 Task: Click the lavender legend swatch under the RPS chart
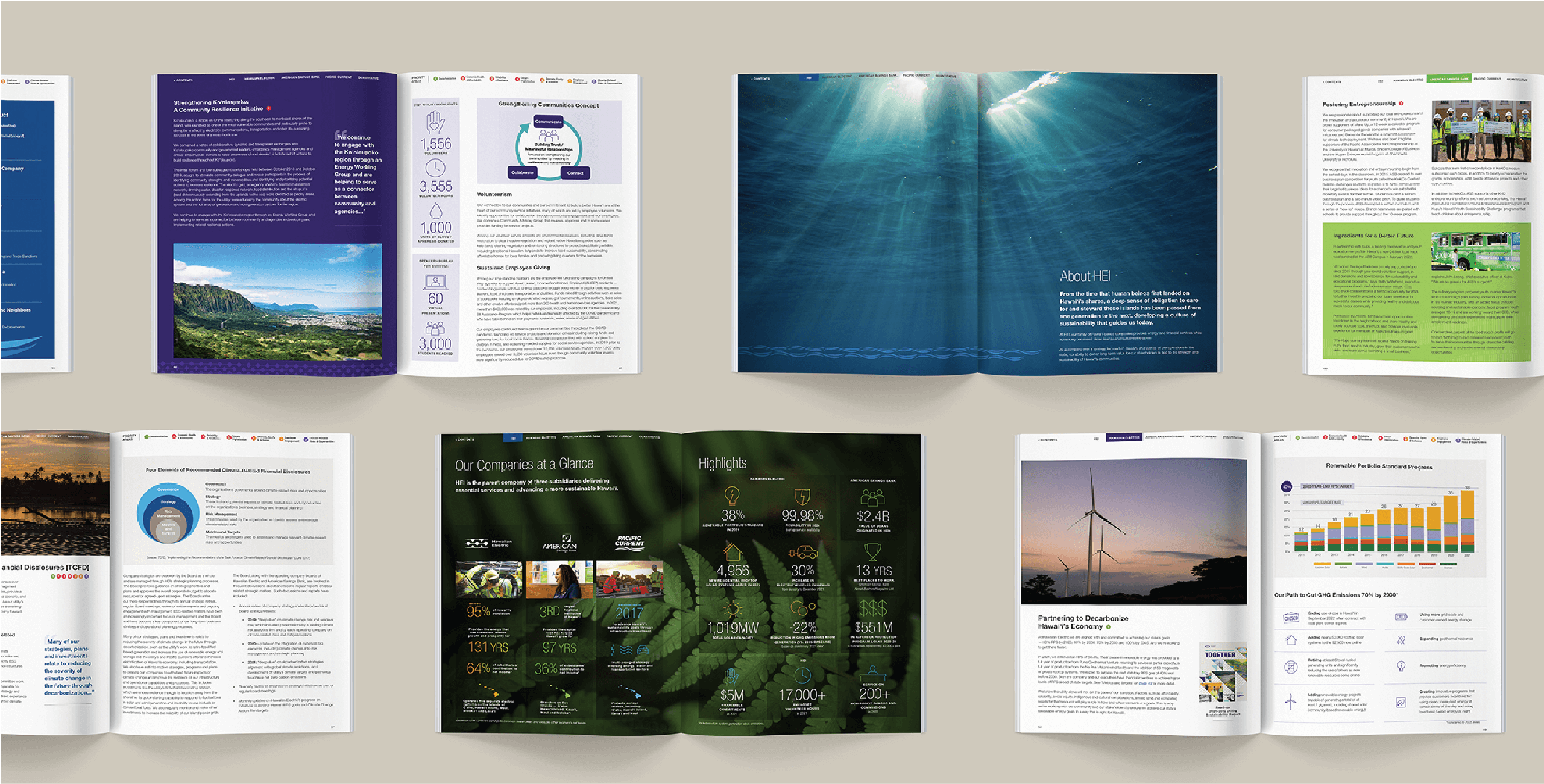pos(1364,565)
